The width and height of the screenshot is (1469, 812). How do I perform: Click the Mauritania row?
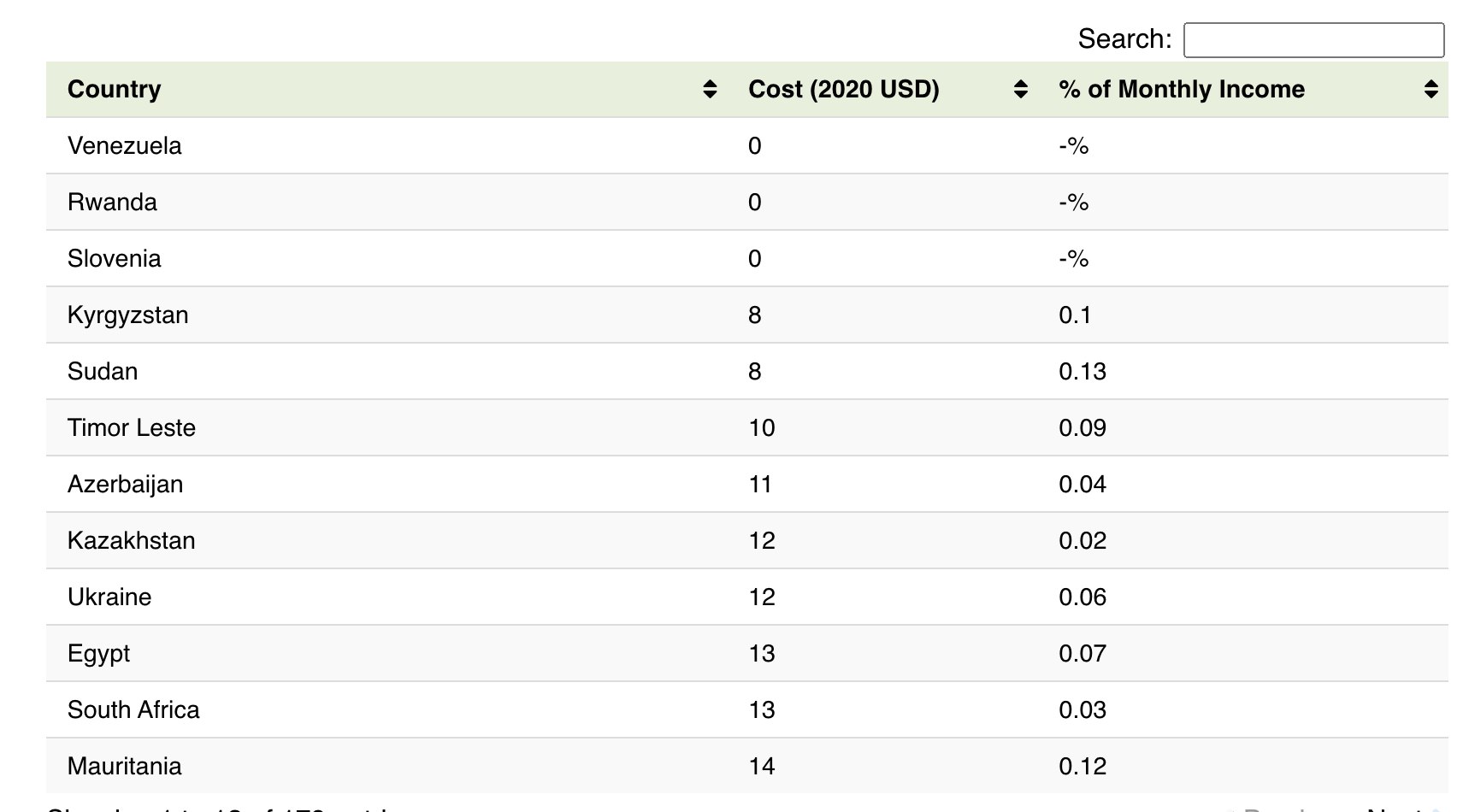[747, 766]
